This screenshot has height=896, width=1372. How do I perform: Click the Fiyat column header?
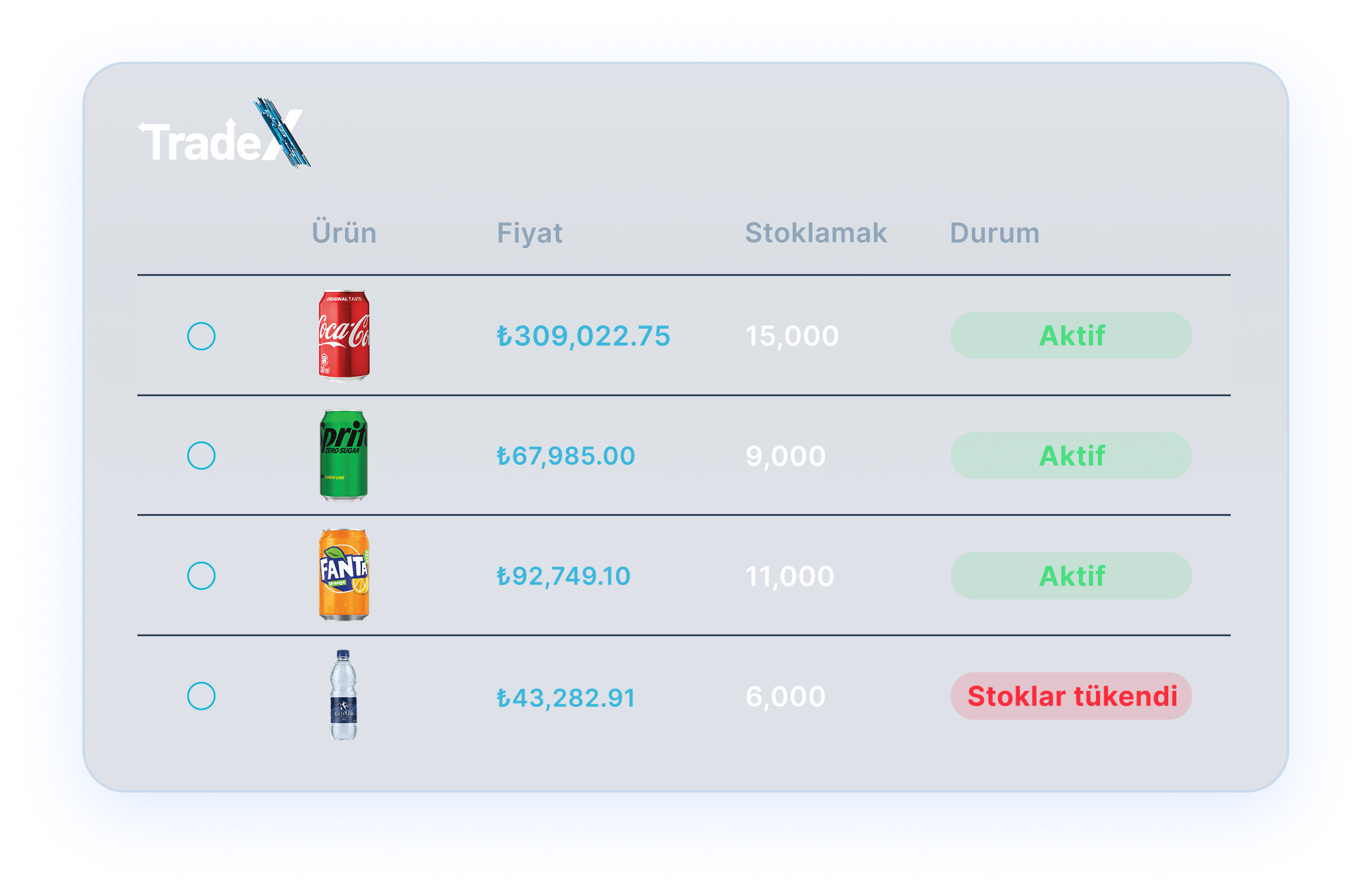click(x=529, y=233)
